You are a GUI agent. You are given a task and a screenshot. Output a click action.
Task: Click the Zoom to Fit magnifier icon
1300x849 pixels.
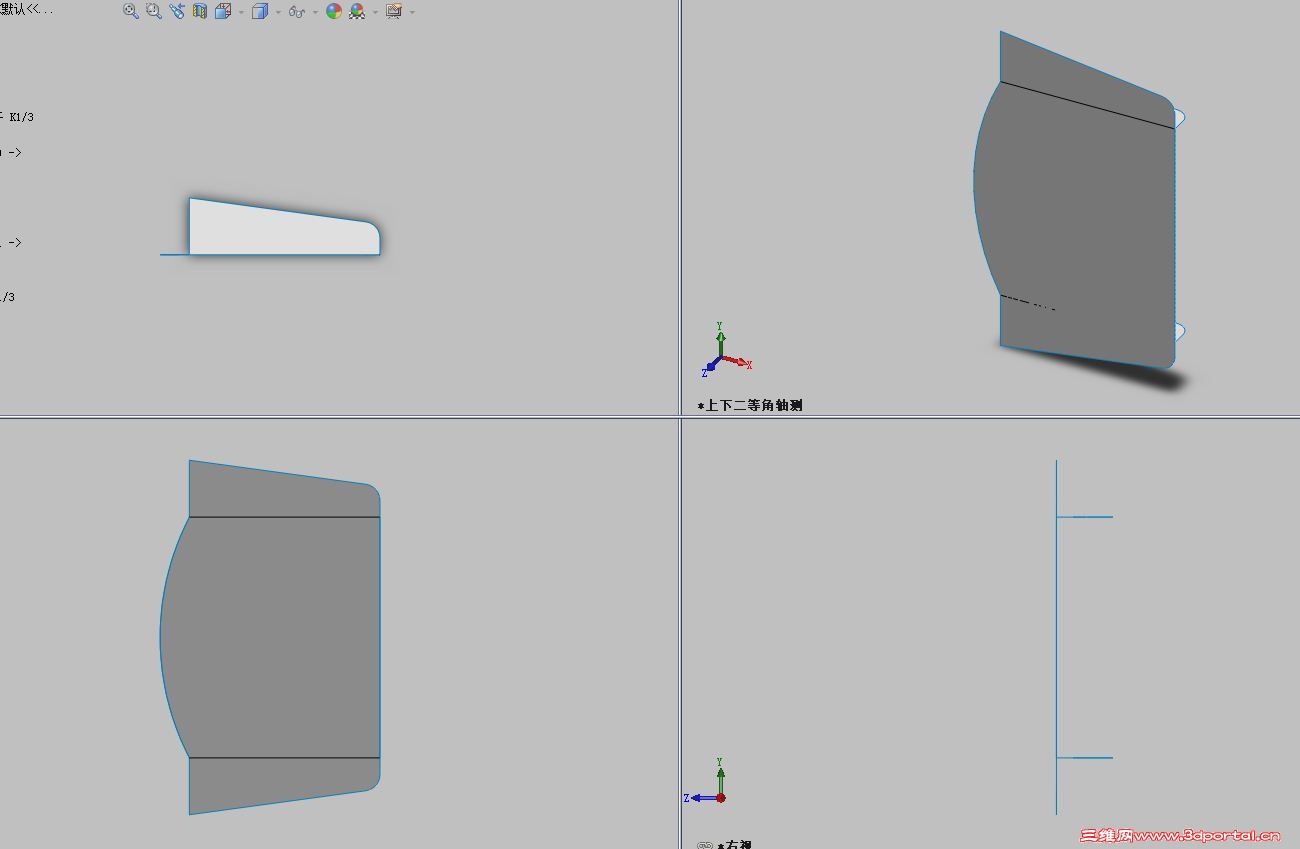pyautogui.click(x=131, y=11)
